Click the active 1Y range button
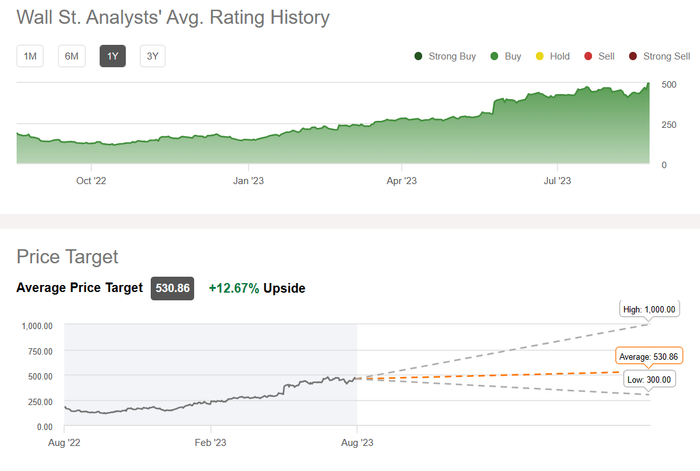This screenshot has width=700, height=471. click(x=112, y=56)
